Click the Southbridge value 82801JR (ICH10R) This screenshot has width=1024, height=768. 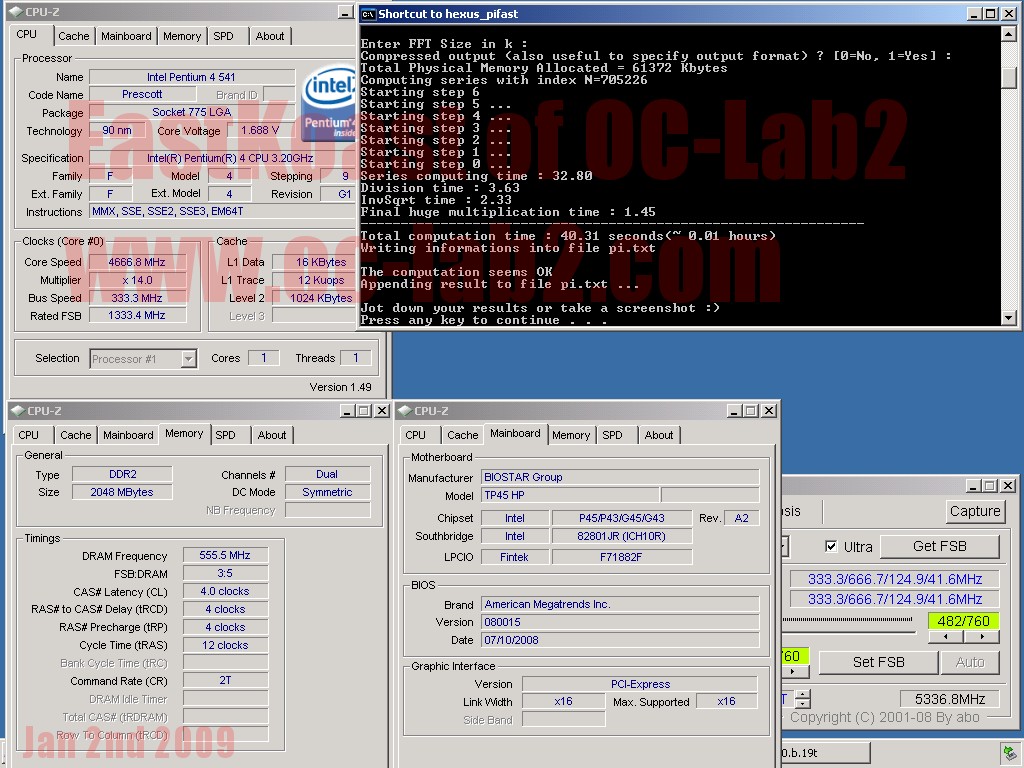(x=621, y=536)
